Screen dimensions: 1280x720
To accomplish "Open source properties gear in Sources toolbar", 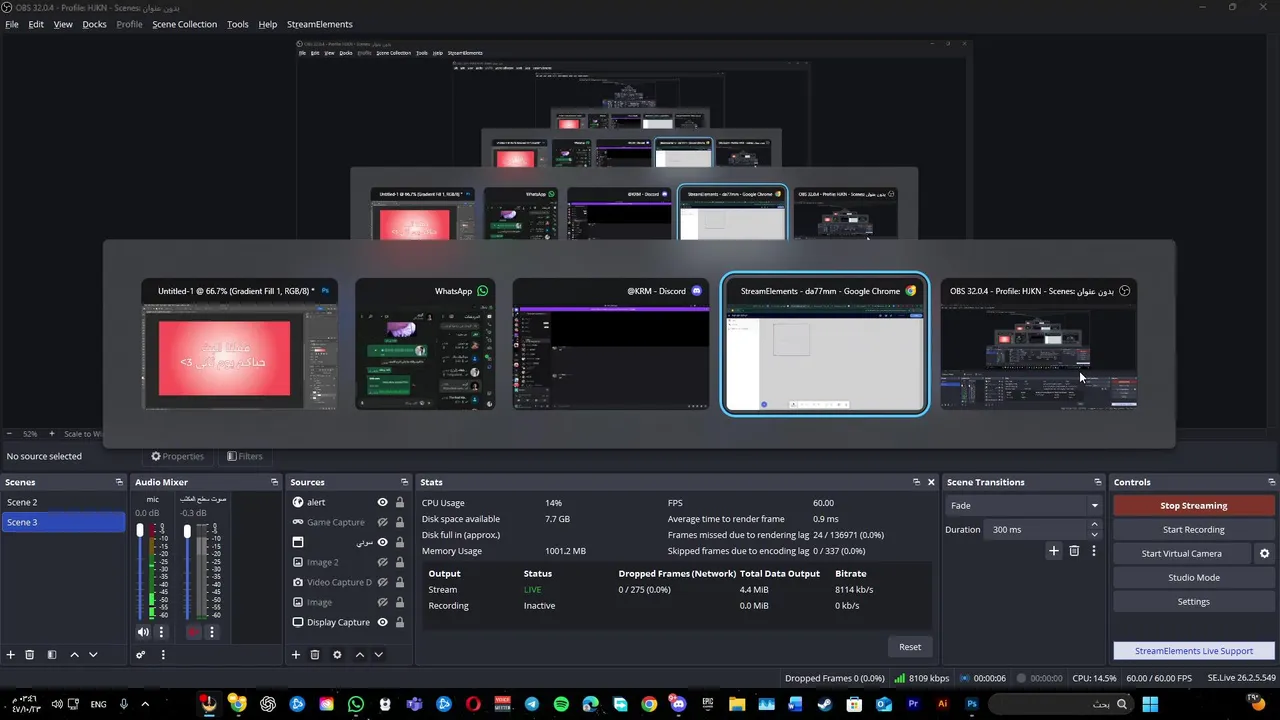I will pos(337,655).
